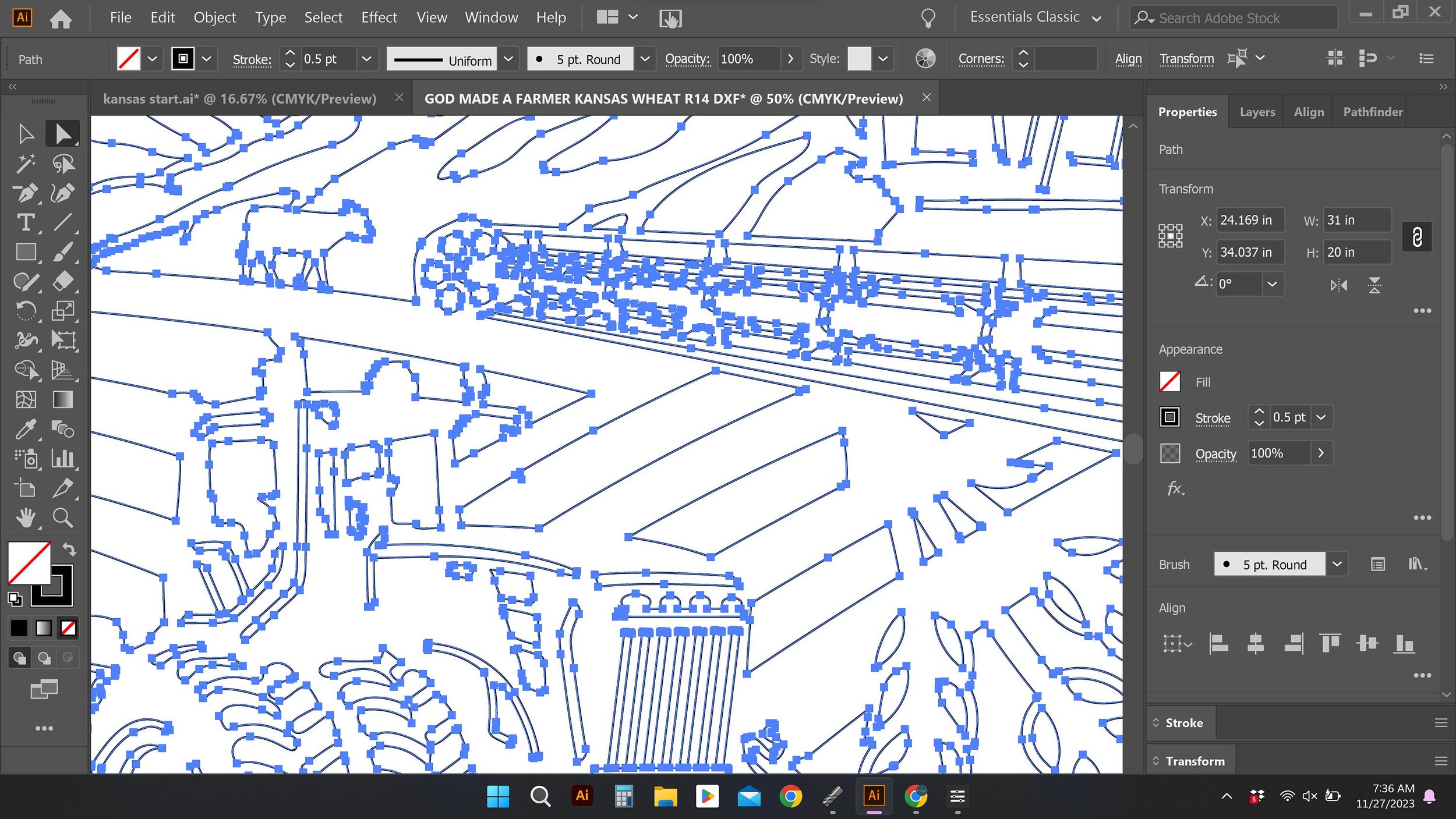Select the Artboard tool
Screen dimensions: 1456x819
(26, 488)
